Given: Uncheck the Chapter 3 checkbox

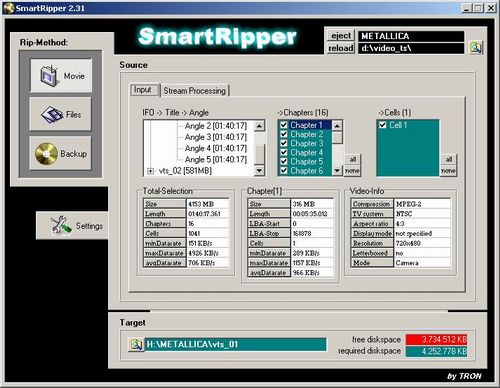Looking at the screenshot, I should [284, 143].
